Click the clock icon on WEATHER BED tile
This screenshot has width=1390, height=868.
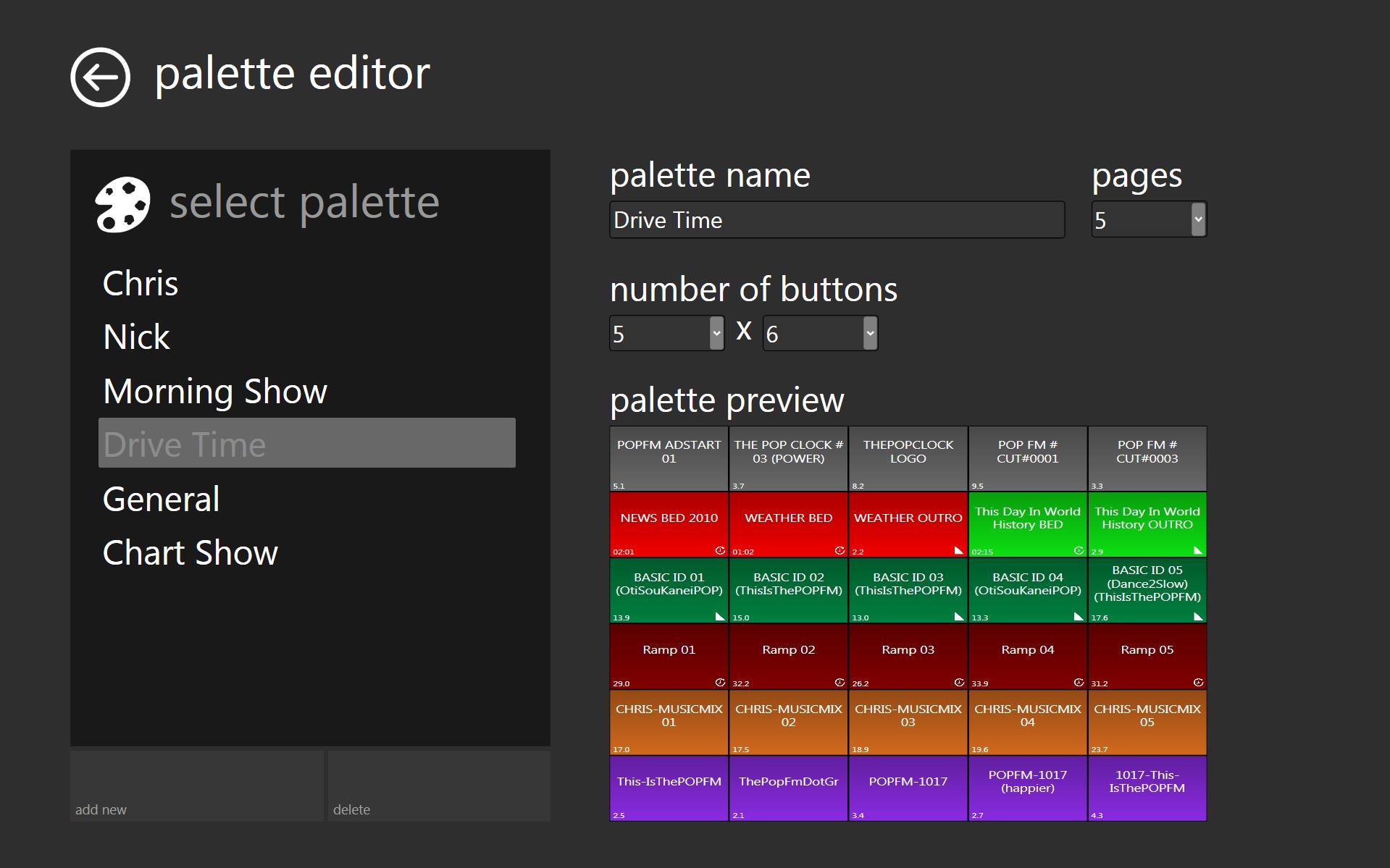coord(840,550)
